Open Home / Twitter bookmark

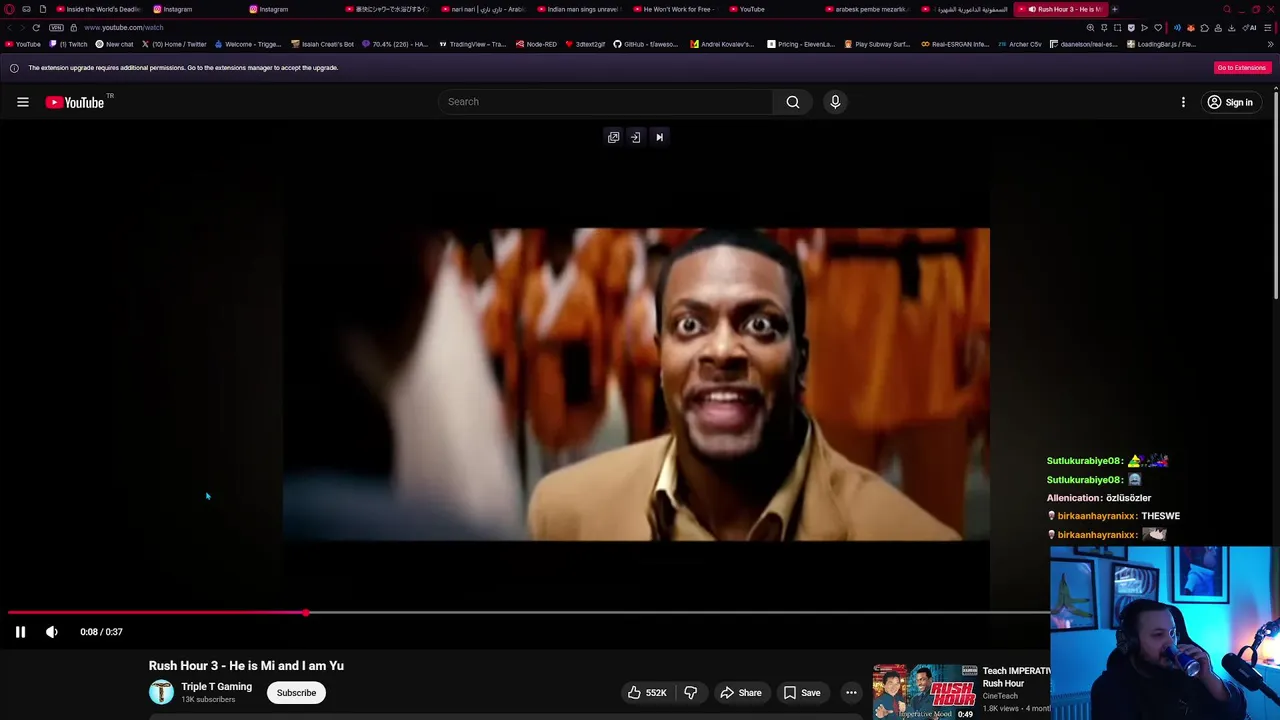[174, 44]
